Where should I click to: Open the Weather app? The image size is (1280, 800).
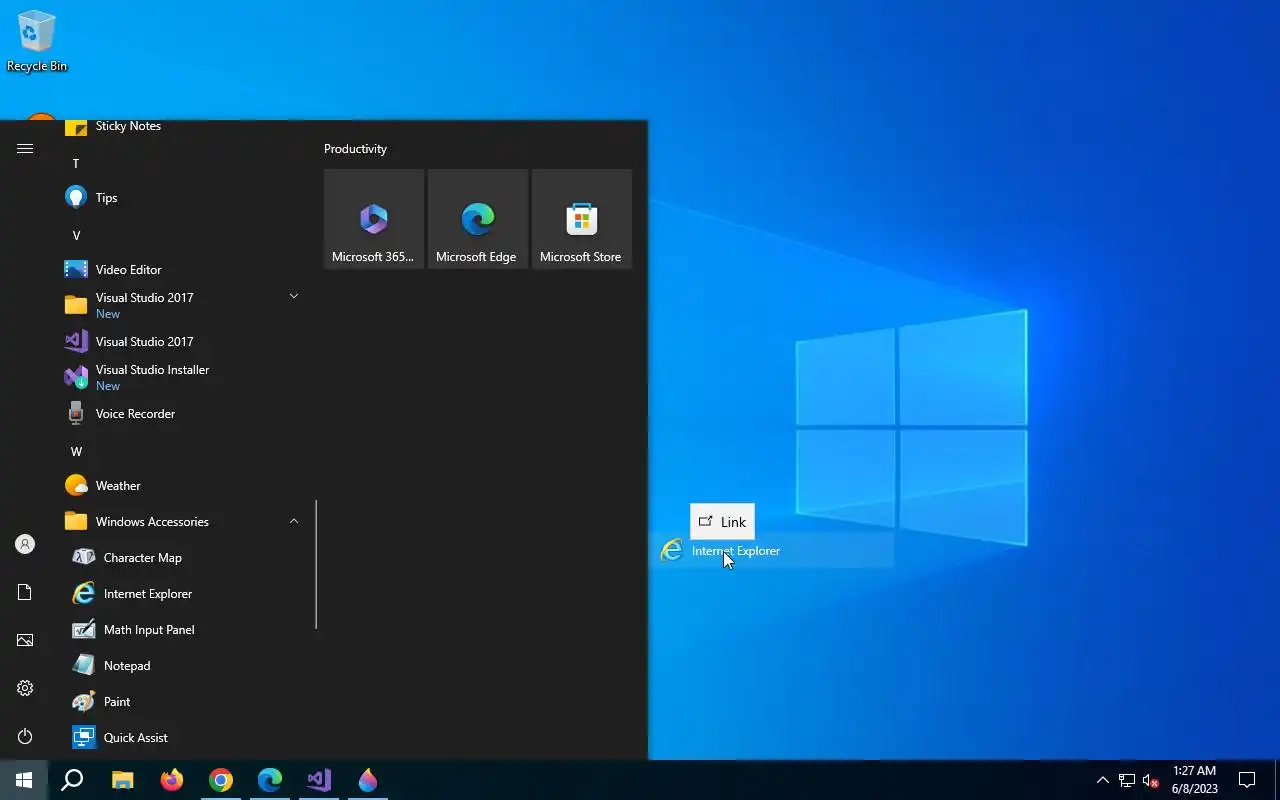pyautogui.click(x=183, y=486)
